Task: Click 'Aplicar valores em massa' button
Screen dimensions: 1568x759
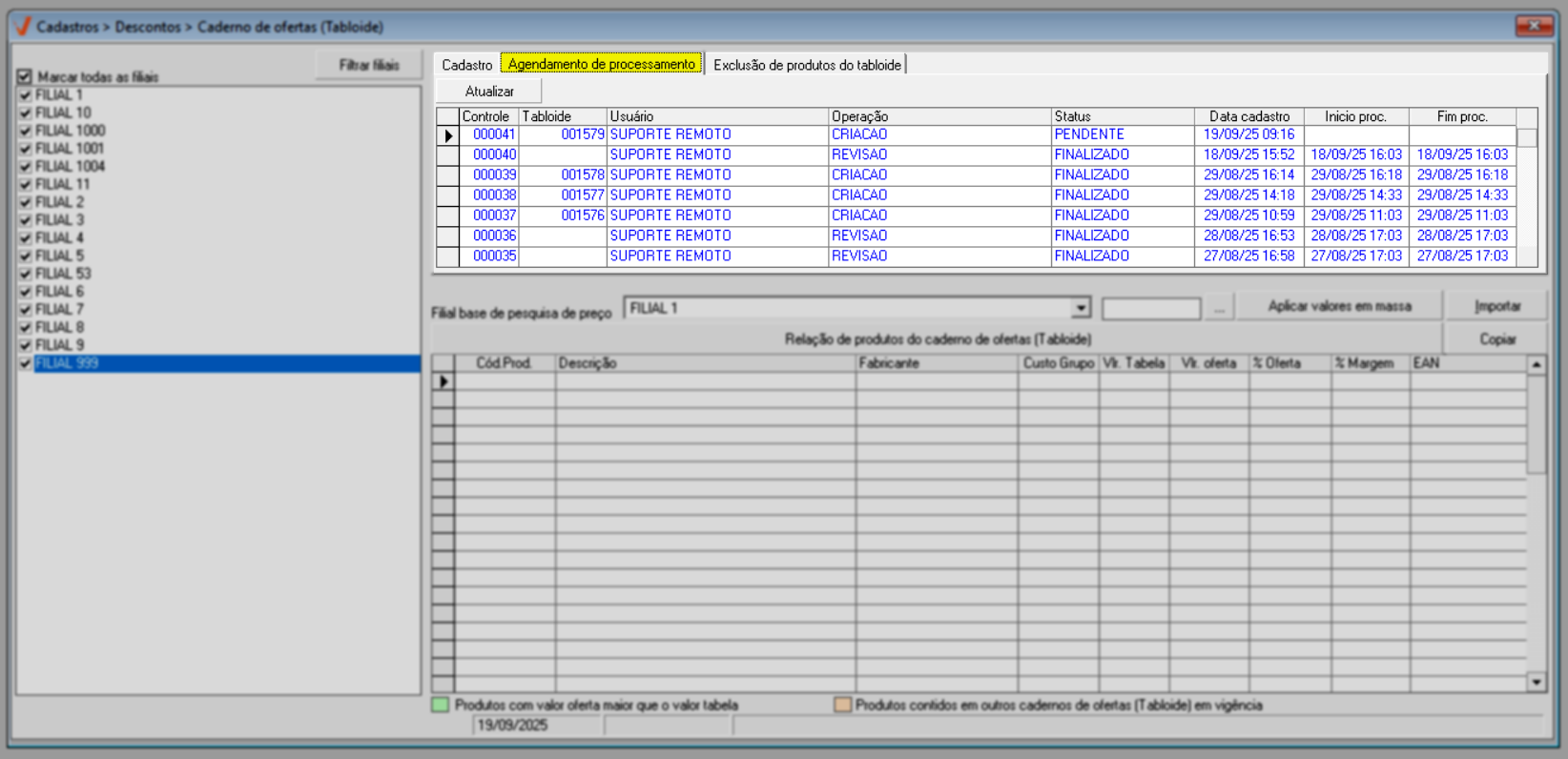Action: click(1339, 306)
